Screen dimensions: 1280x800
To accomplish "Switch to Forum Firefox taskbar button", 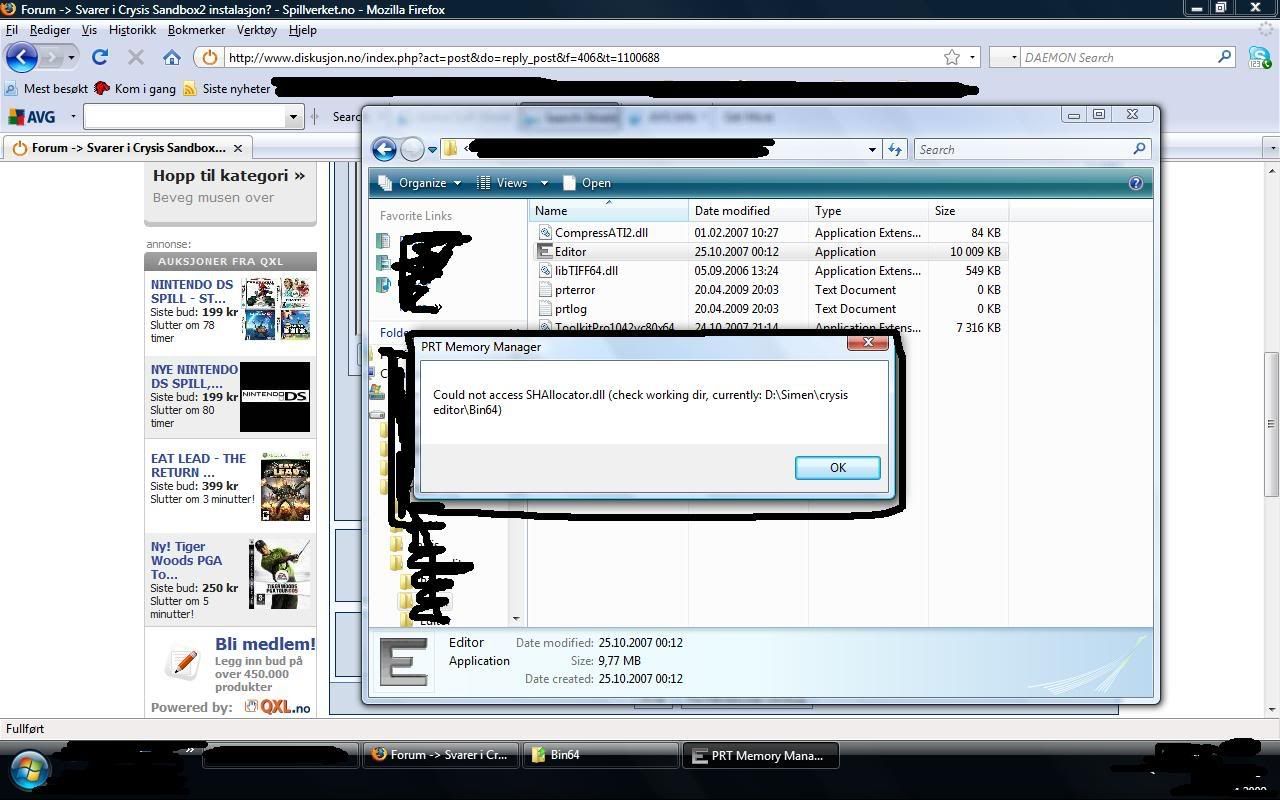I will point(440,755).
